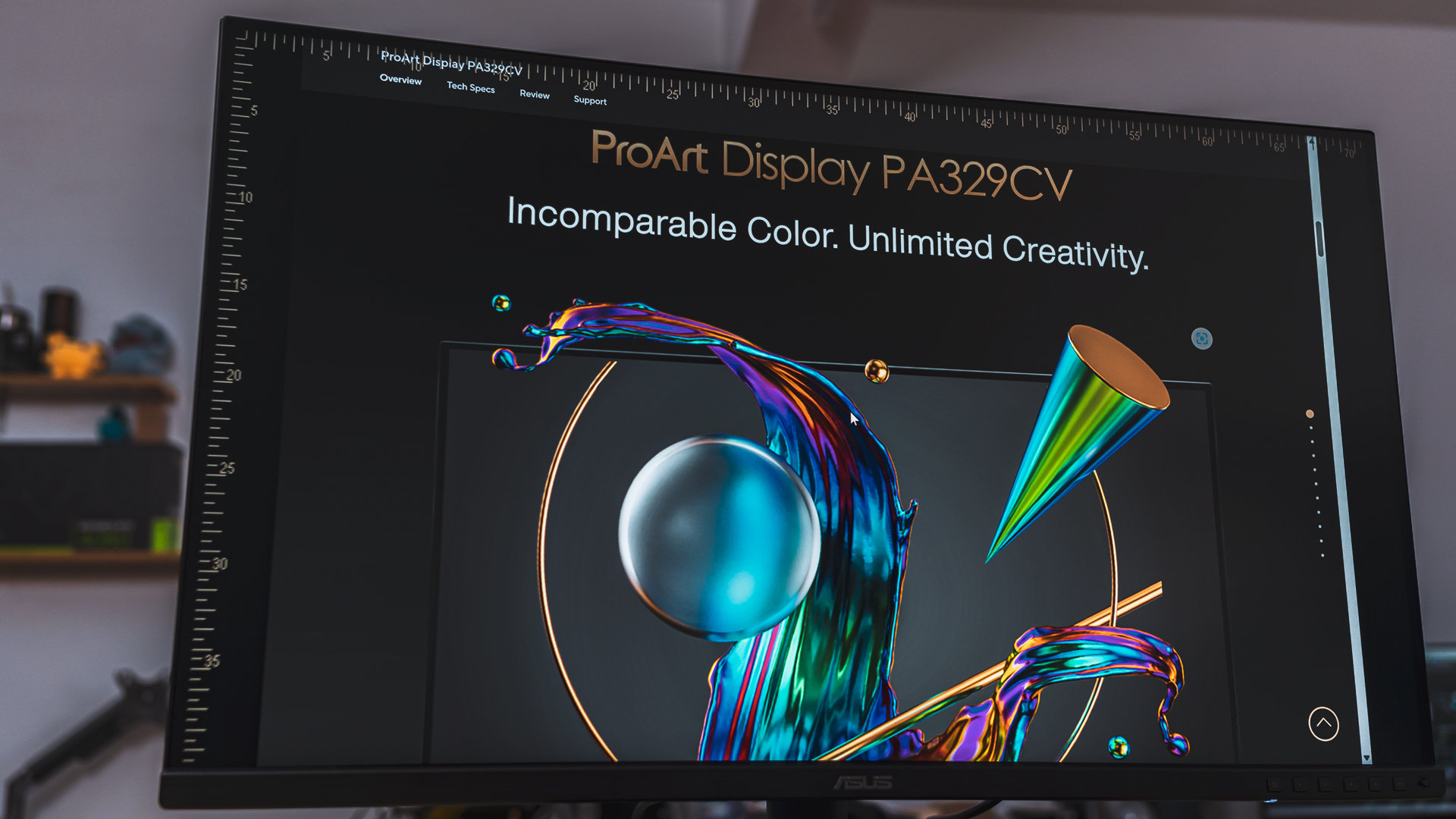
Task: Switch to the Review tab
Action: point(534,94)
